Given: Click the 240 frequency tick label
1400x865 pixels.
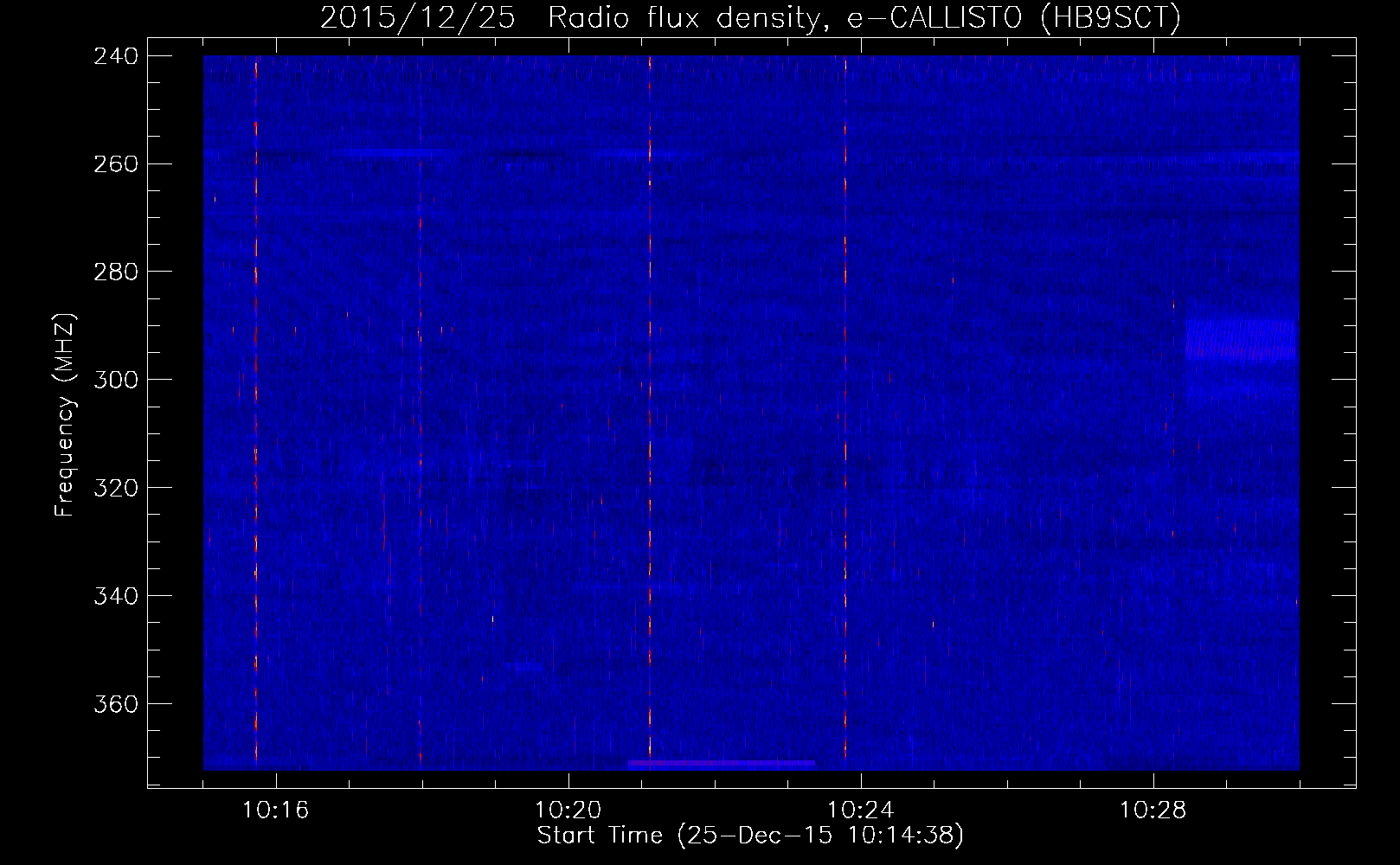Looking at the screenshot, I should pyautogui.click(x=116, y=56).
